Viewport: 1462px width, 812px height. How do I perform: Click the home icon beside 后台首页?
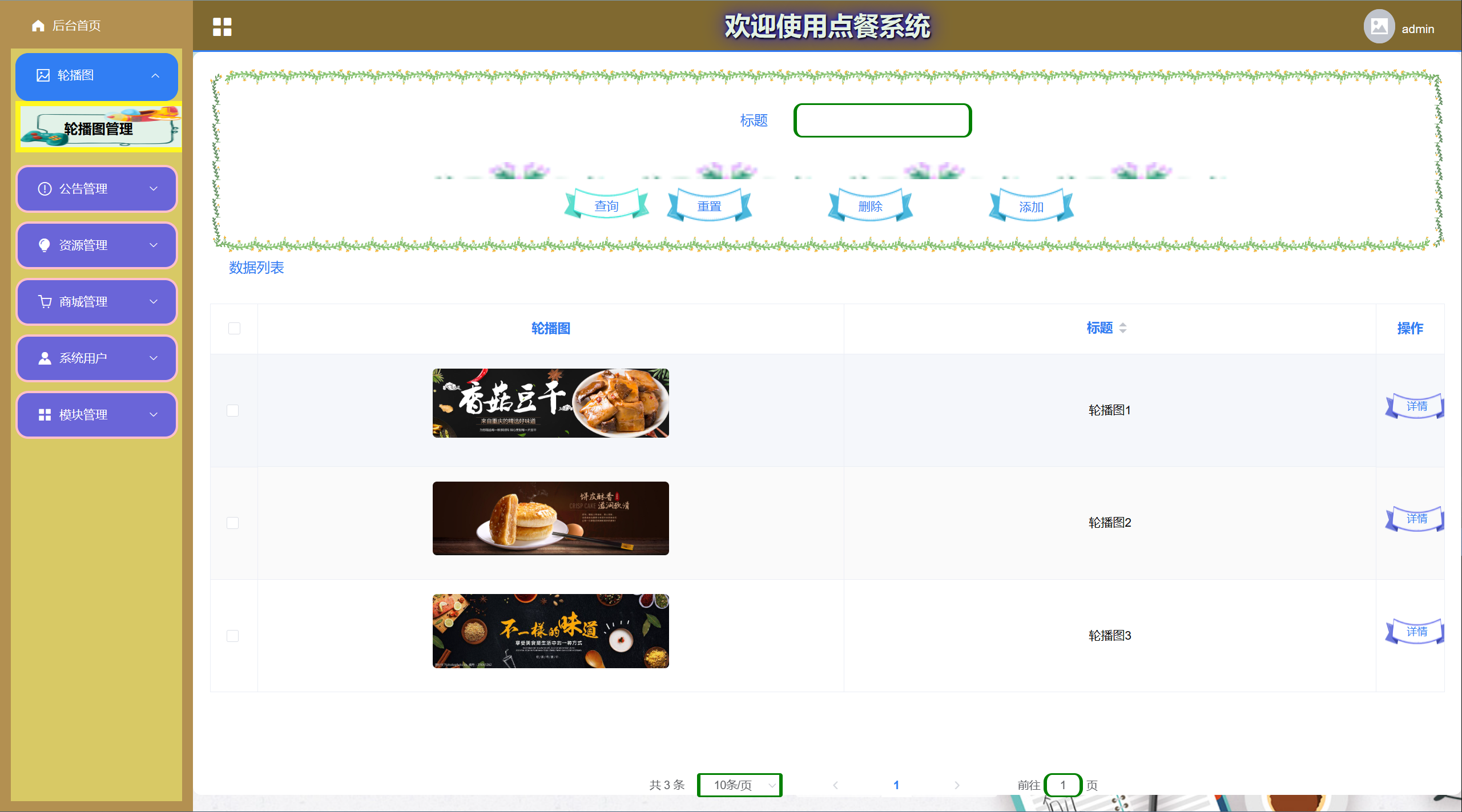tap(38, 25)
